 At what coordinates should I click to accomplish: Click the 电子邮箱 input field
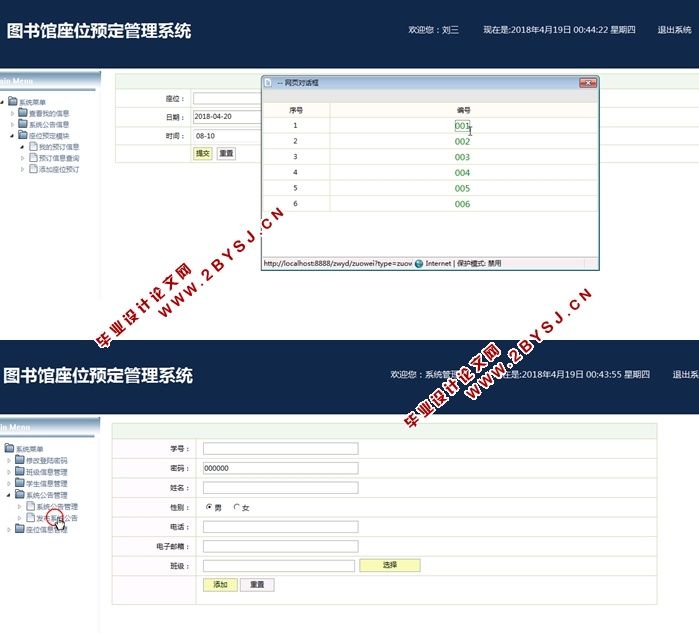tap(280, 547)
